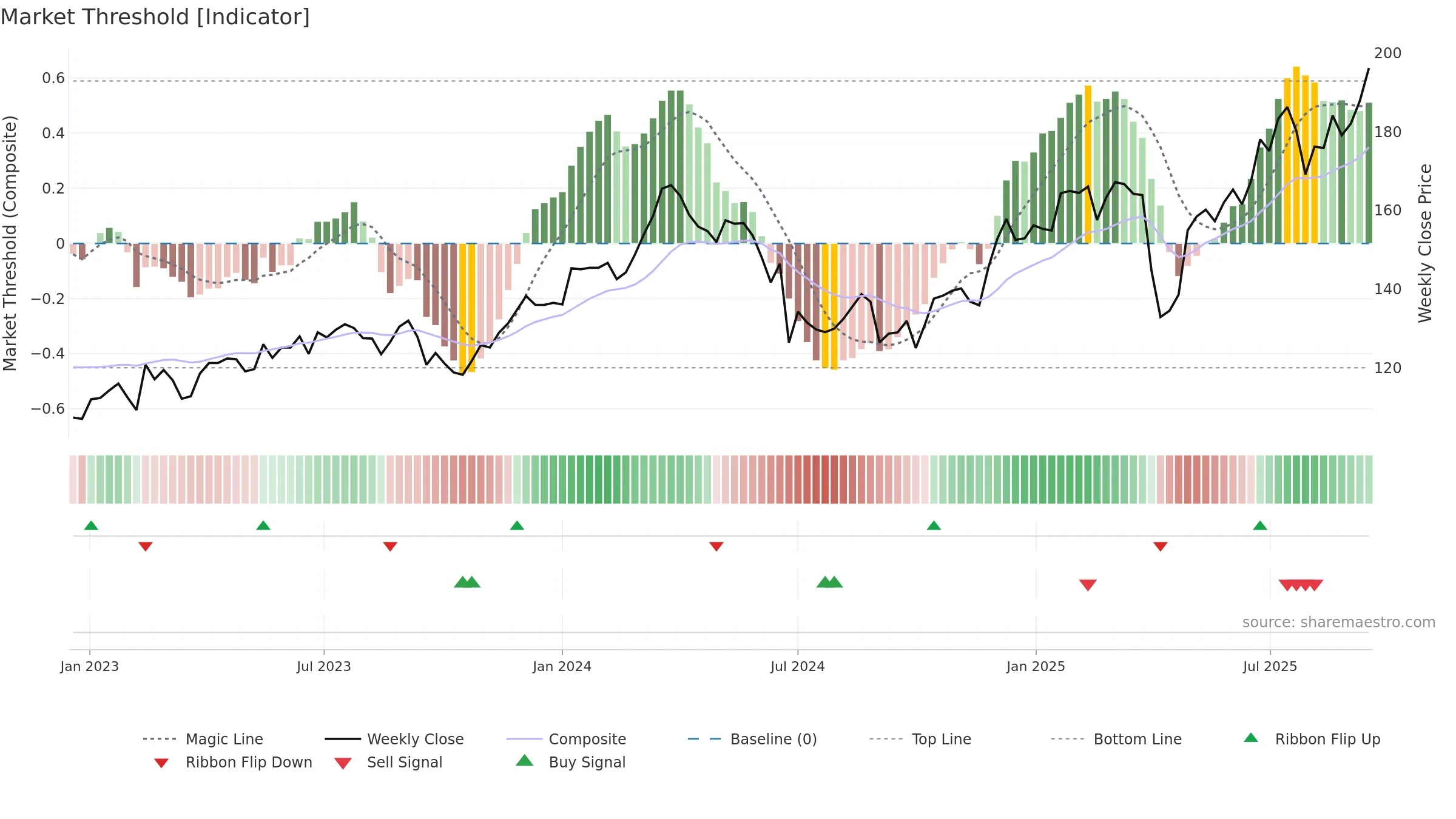The width and height of the screenshot is (1456, 819).
Task: Click the Jul 2024 x-axis label
Action: tap(798, 667)
